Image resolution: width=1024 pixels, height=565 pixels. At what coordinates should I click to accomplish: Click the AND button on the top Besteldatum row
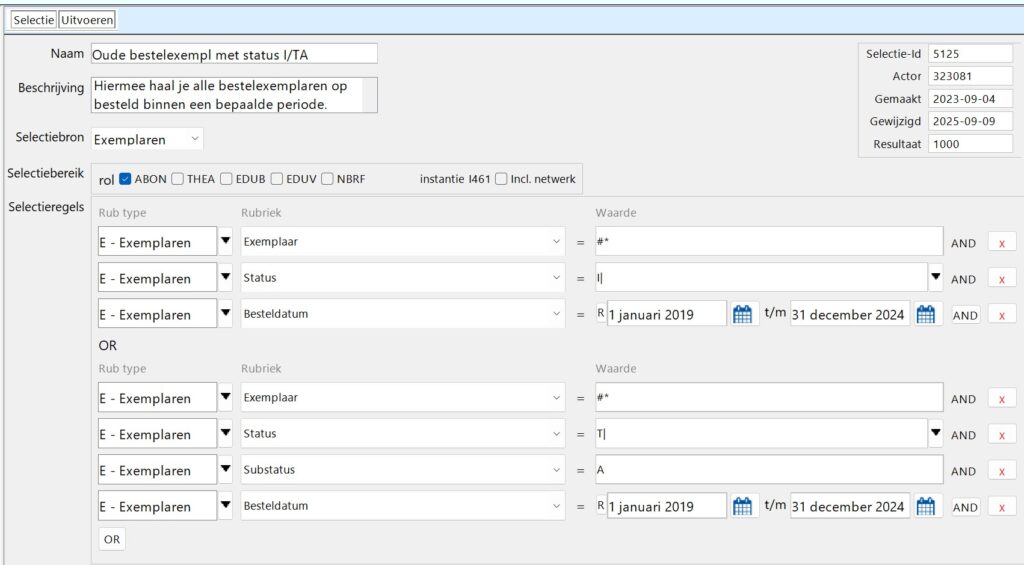coord(964,315)
